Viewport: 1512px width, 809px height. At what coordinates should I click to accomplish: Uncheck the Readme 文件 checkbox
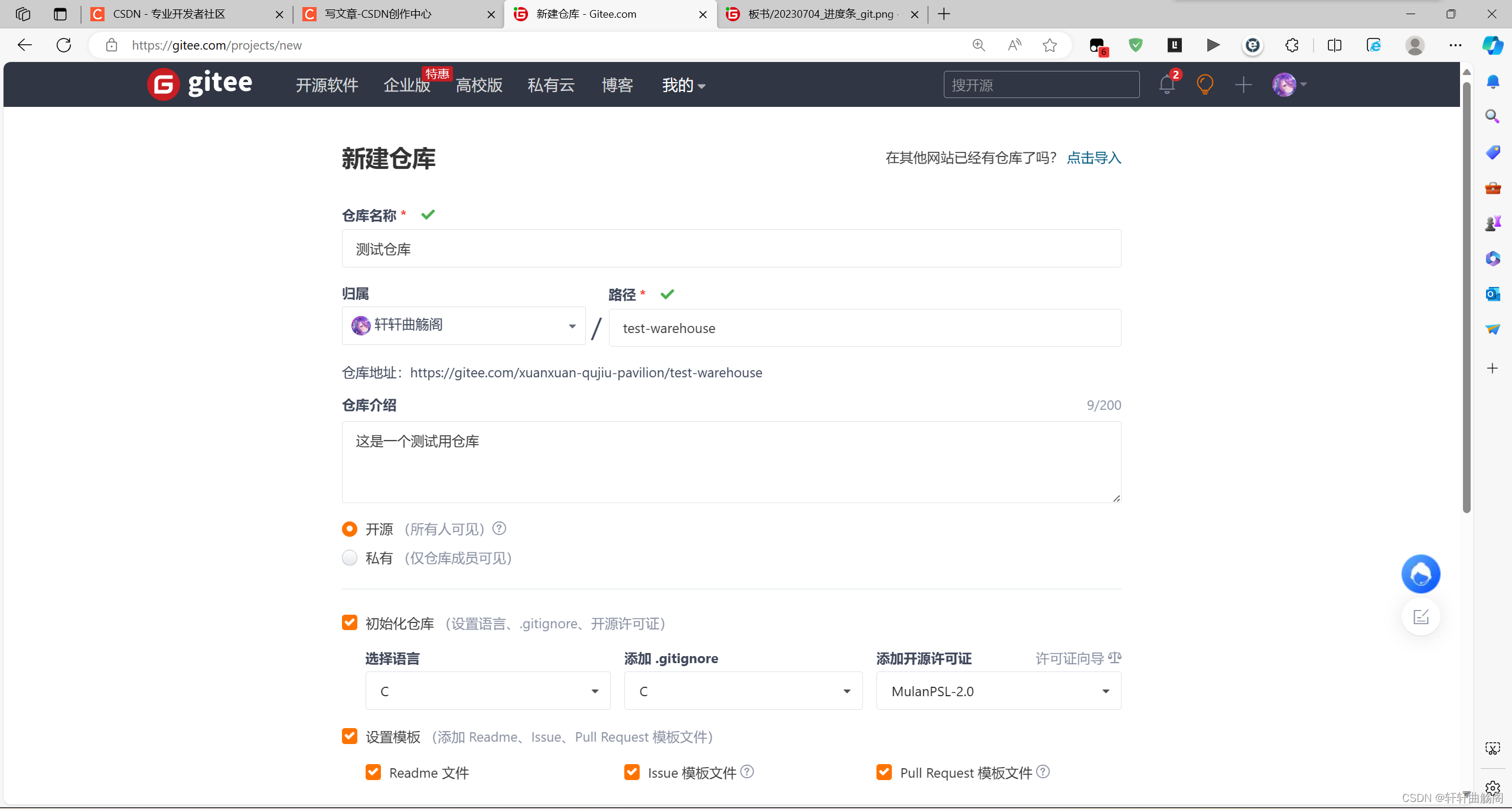pyautogui.click(x=373, y=772)
